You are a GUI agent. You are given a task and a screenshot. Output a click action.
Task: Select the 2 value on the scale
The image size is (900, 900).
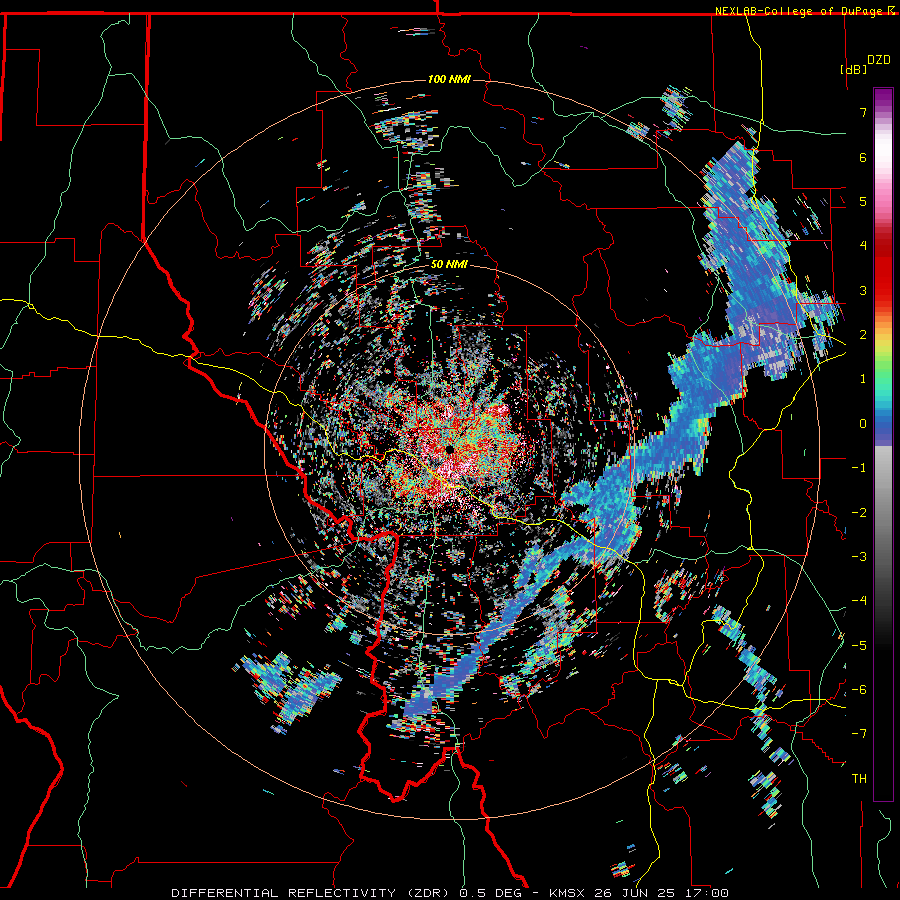tap(863, 335)
